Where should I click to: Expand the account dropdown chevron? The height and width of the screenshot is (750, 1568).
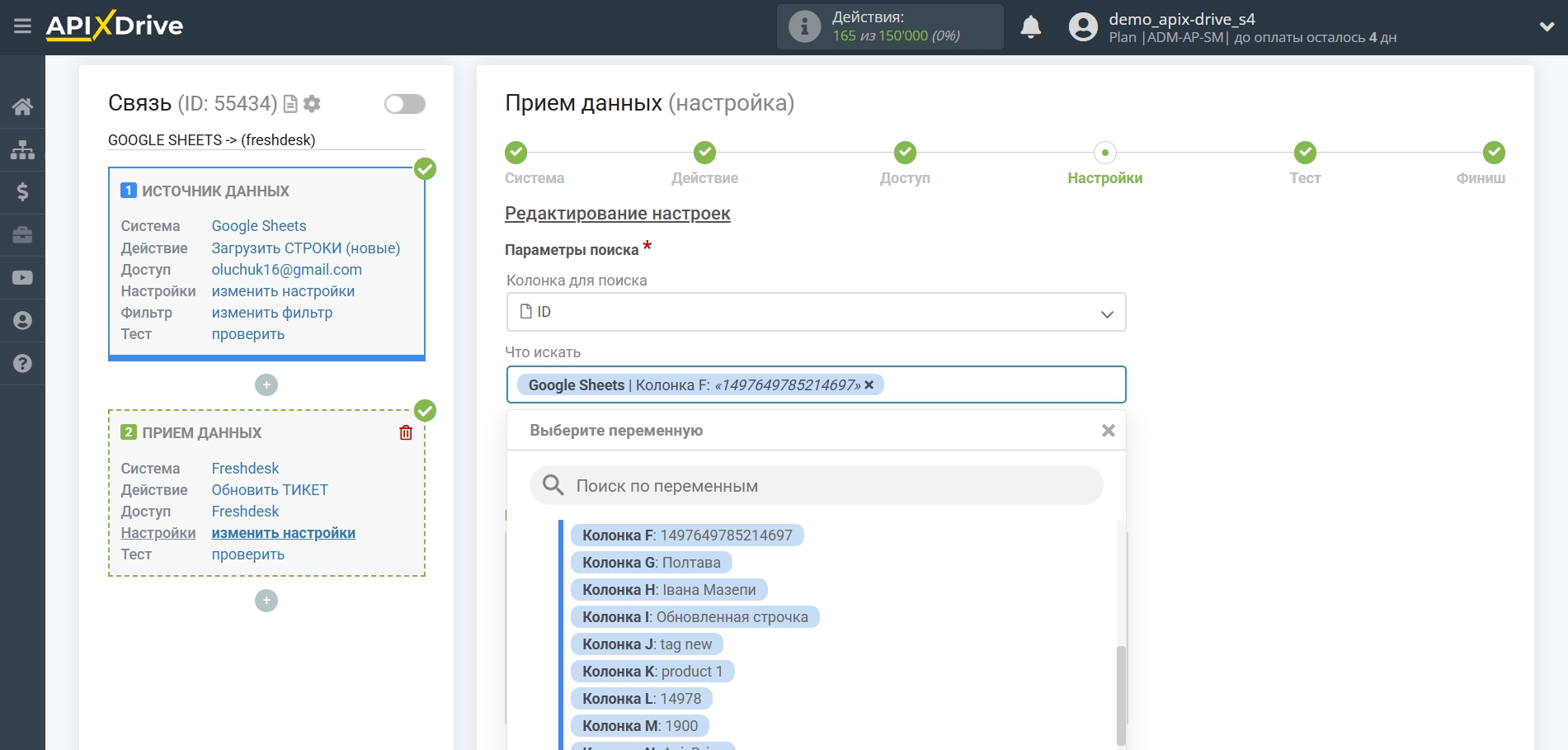point(1547,27)
